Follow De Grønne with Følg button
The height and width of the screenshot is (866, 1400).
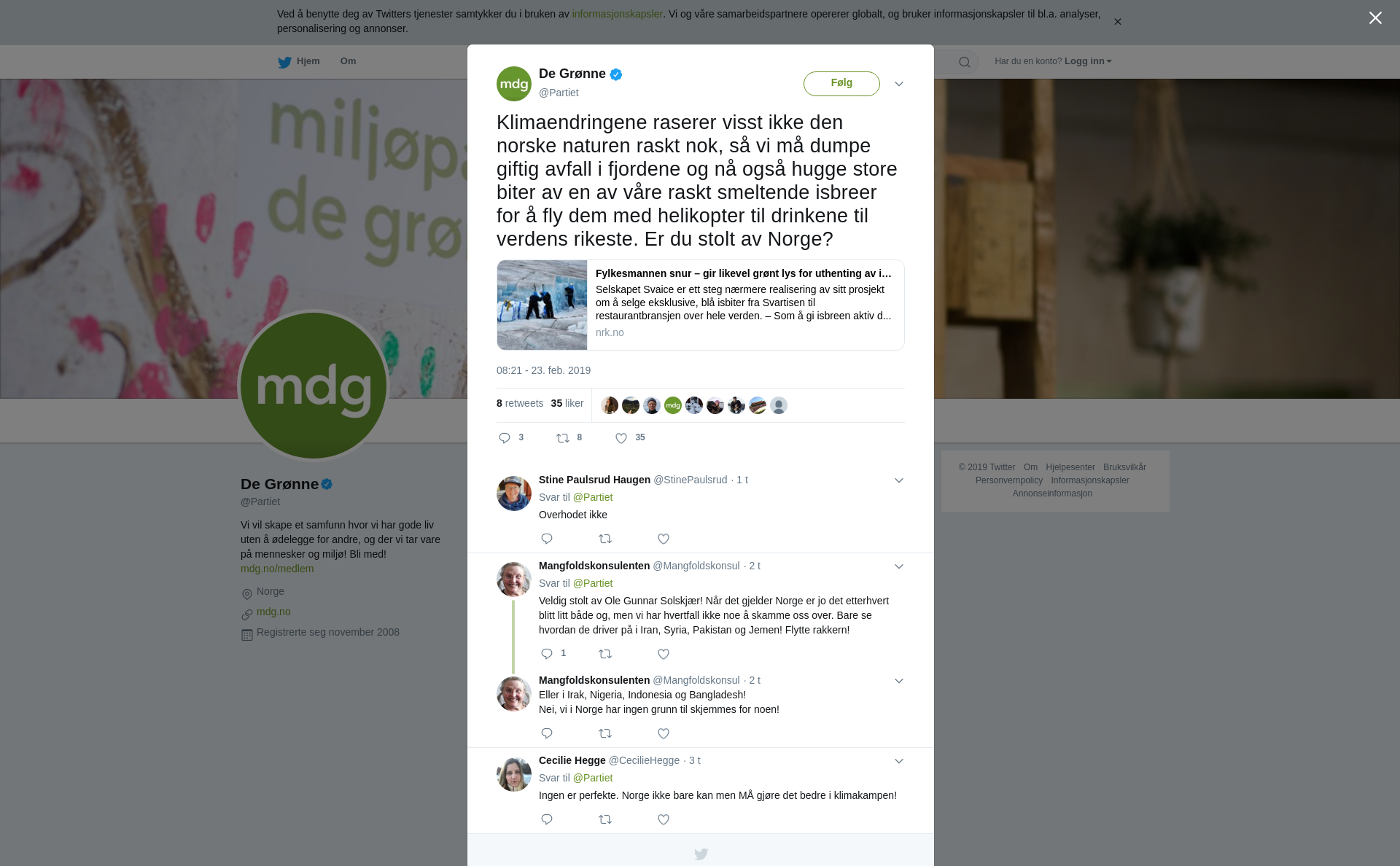tap(841, 83)
